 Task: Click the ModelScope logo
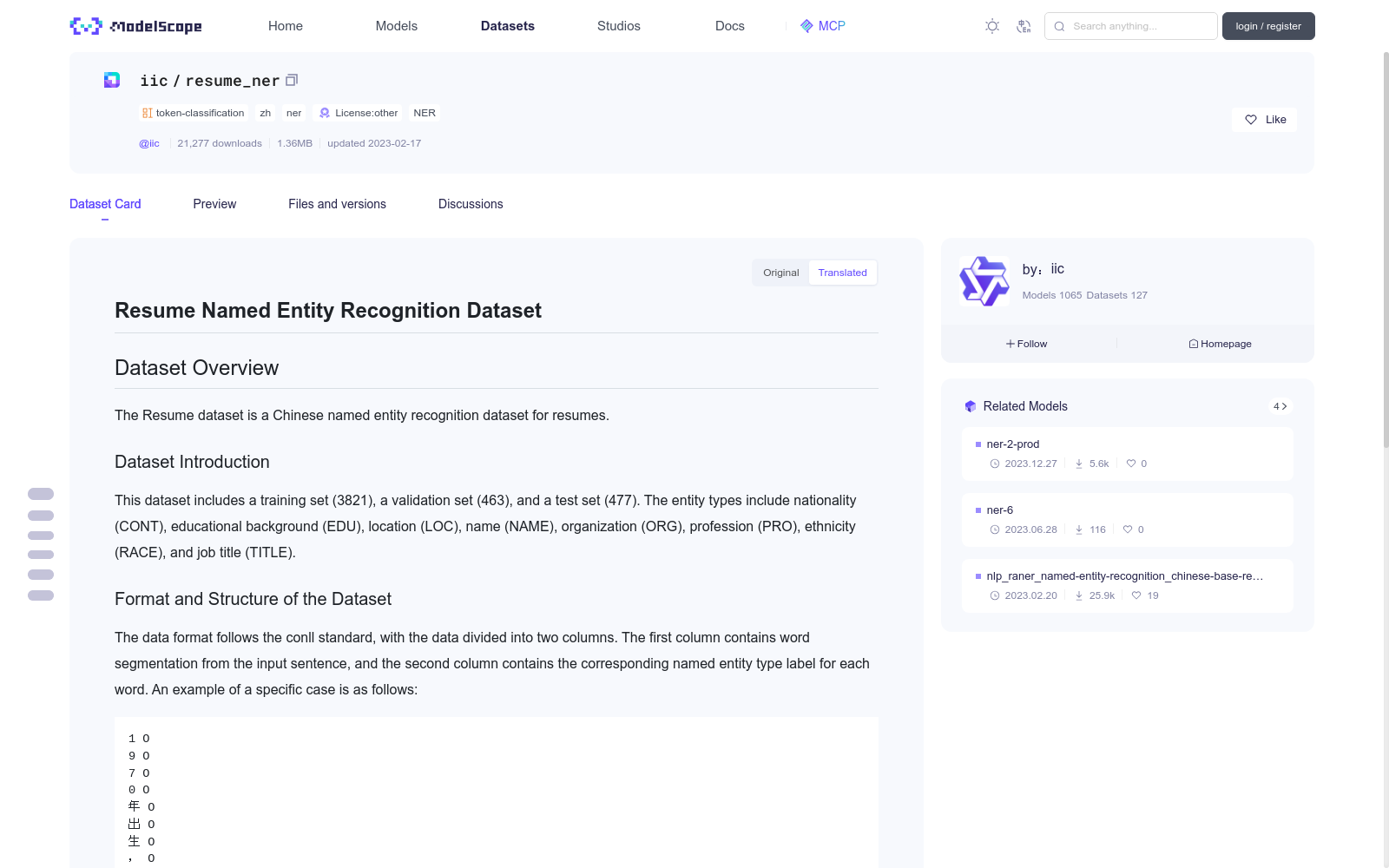point(135,26)
